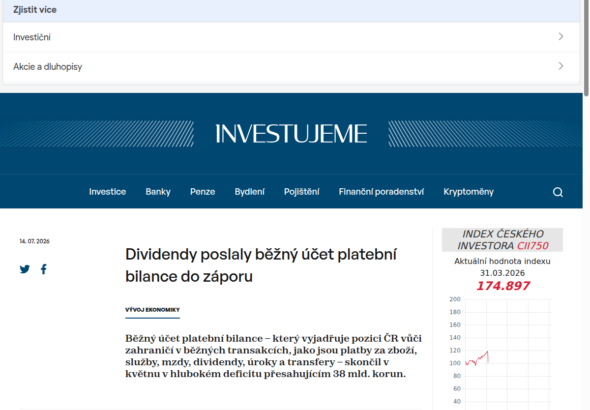The height and width of the screenshot is (410, 590).
Task: Click the Aktuální hodnota indexu label
Action: pyautogui.click(x=502, y=261)
